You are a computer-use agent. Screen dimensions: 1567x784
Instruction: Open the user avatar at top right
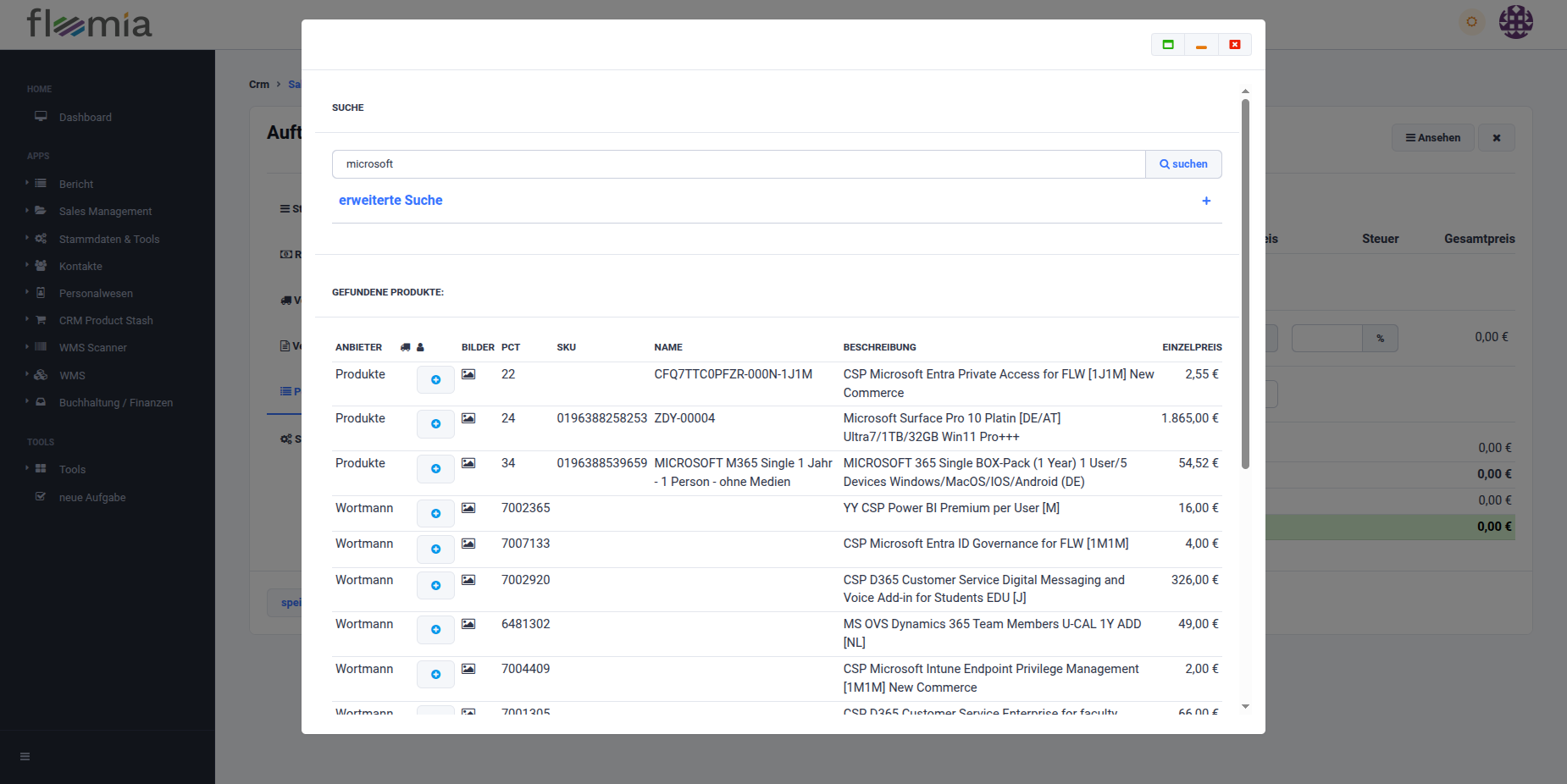1515,22
